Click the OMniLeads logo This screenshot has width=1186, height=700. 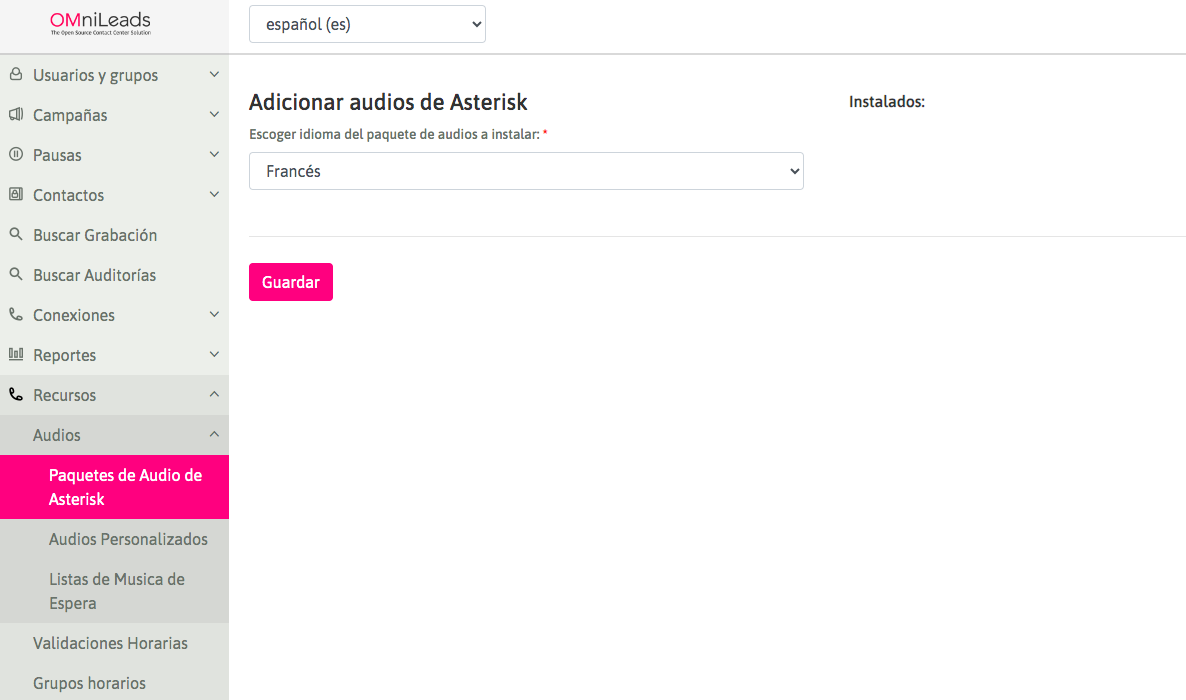click(x=101, y=24)
